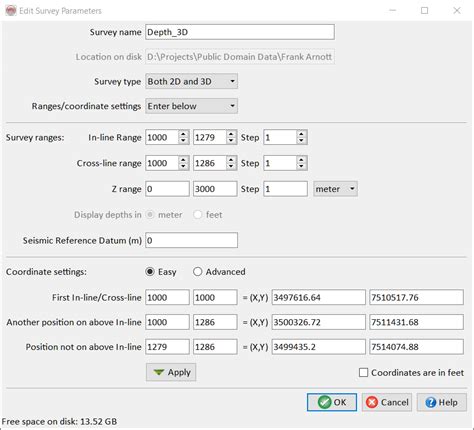Click the In-line Range Step field

(x=280, y=137)
